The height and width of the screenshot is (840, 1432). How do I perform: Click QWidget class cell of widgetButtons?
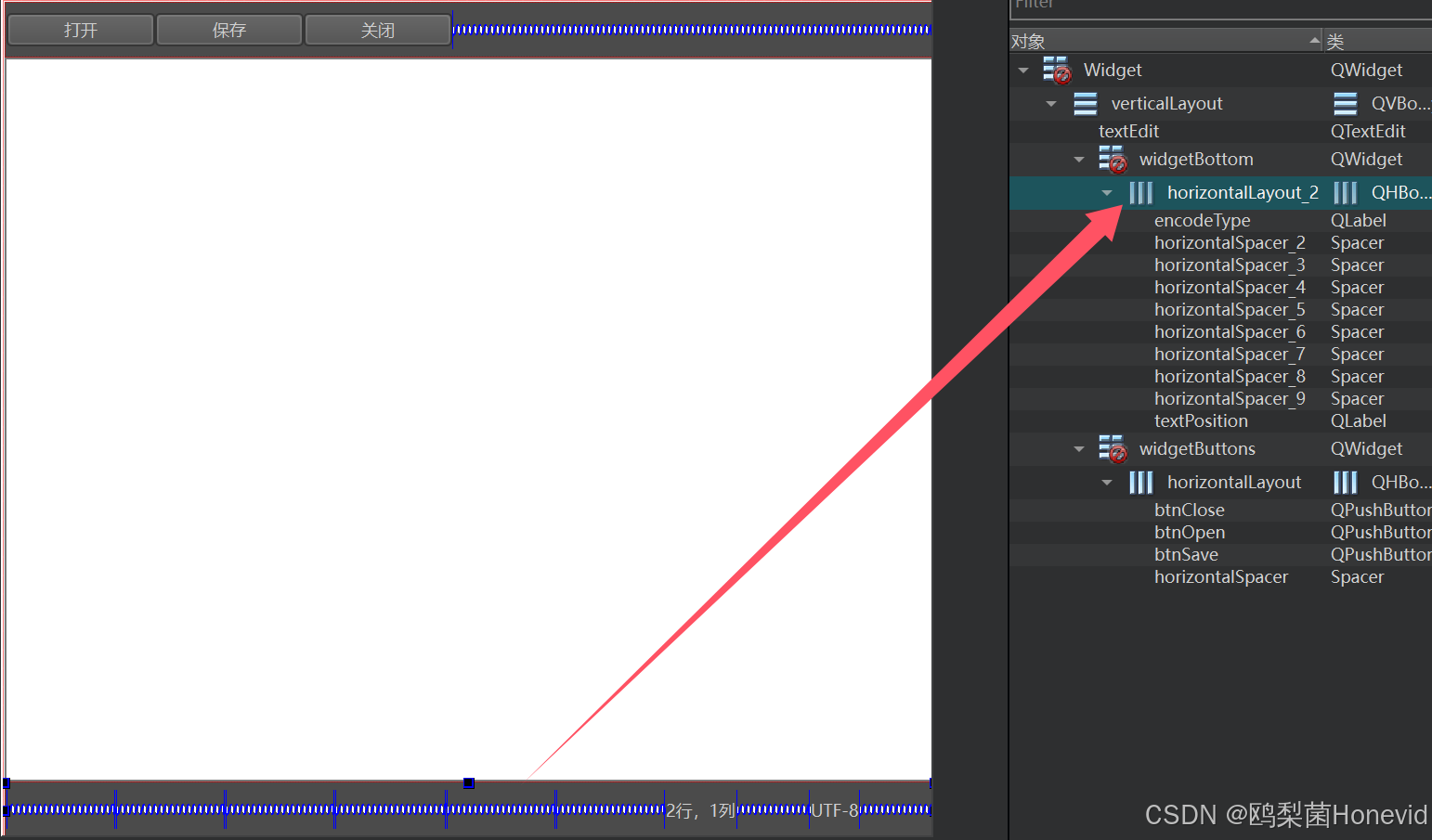click(x=1366, y=449)
